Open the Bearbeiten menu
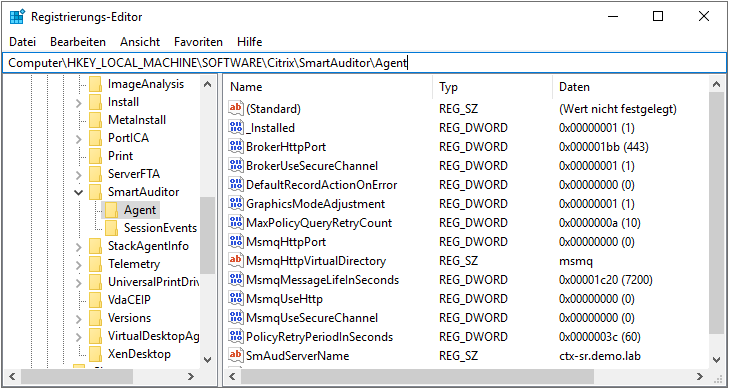732x389 pixels. (x=78, y=42)
